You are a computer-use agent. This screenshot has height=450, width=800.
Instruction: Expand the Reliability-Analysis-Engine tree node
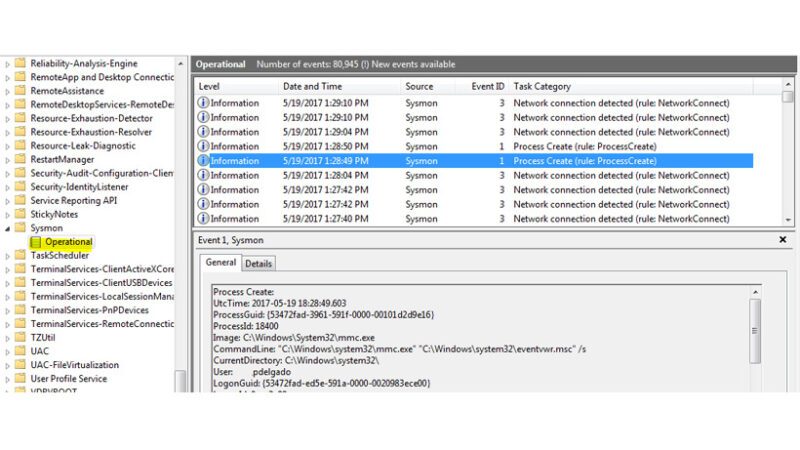point(7,64)
